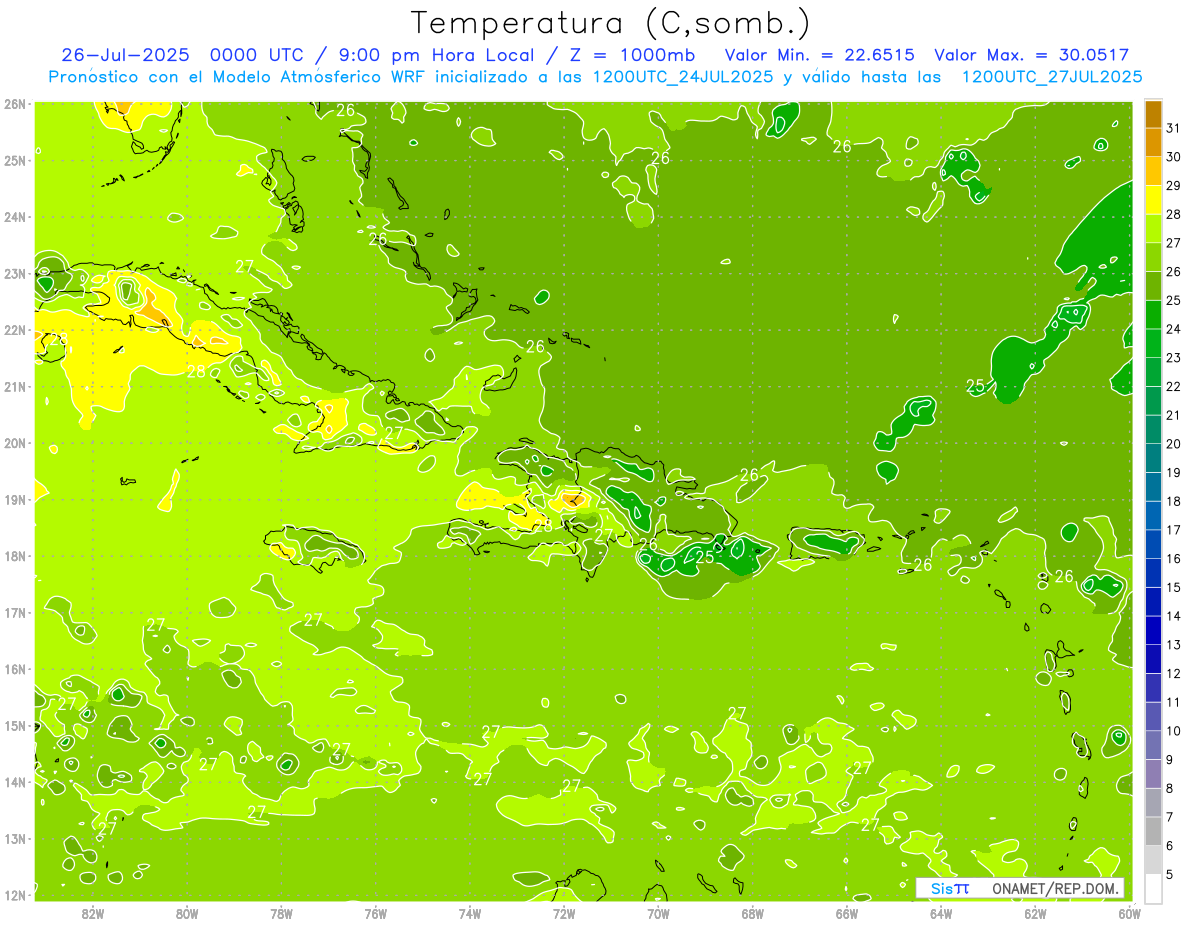Pick the yellow swatch between 28 and 29
Image resolution: width=1200 pixels, height=927 pixels.
[x=1153, y=199]
